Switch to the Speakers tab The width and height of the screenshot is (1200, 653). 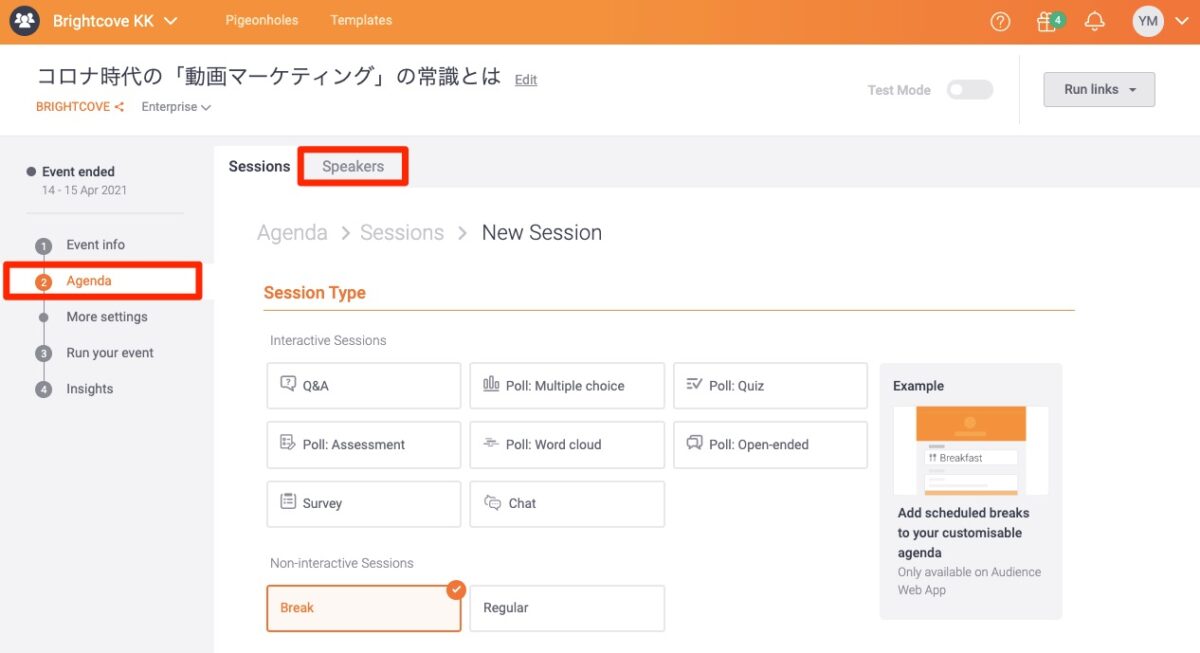(x=353, y=166)
